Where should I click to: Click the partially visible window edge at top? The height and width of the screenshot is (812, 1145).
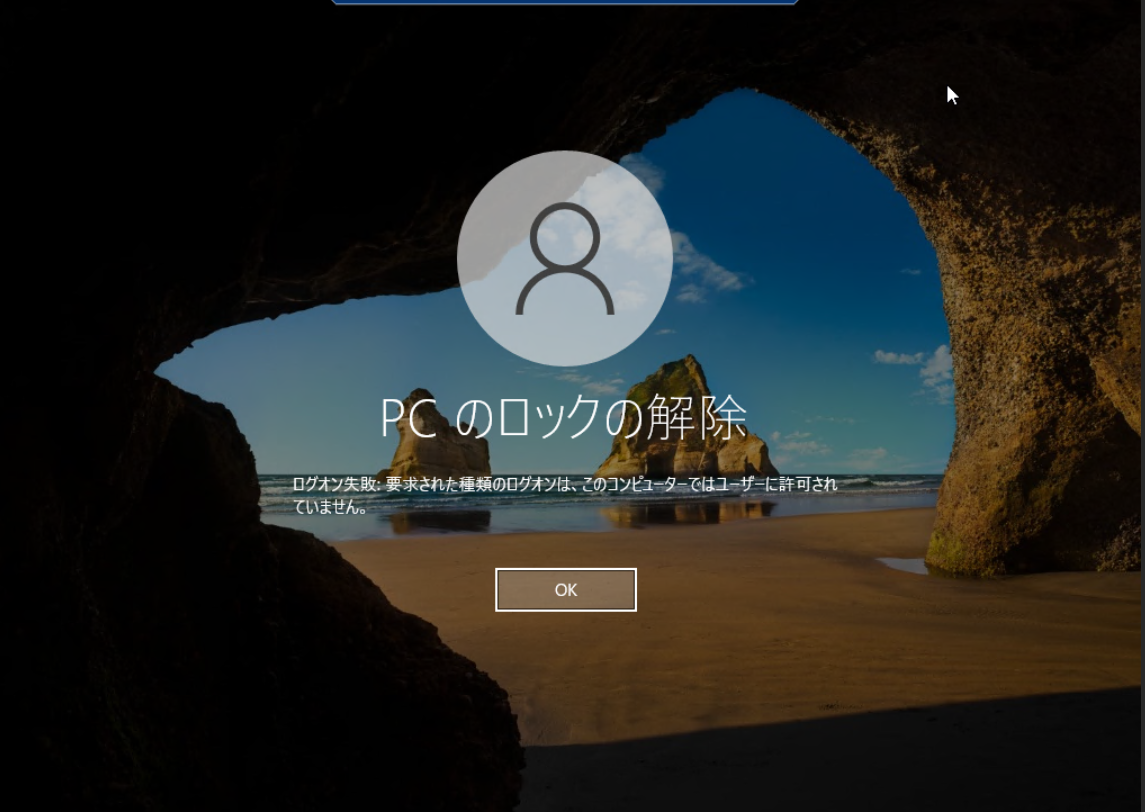tap(565, 3)
